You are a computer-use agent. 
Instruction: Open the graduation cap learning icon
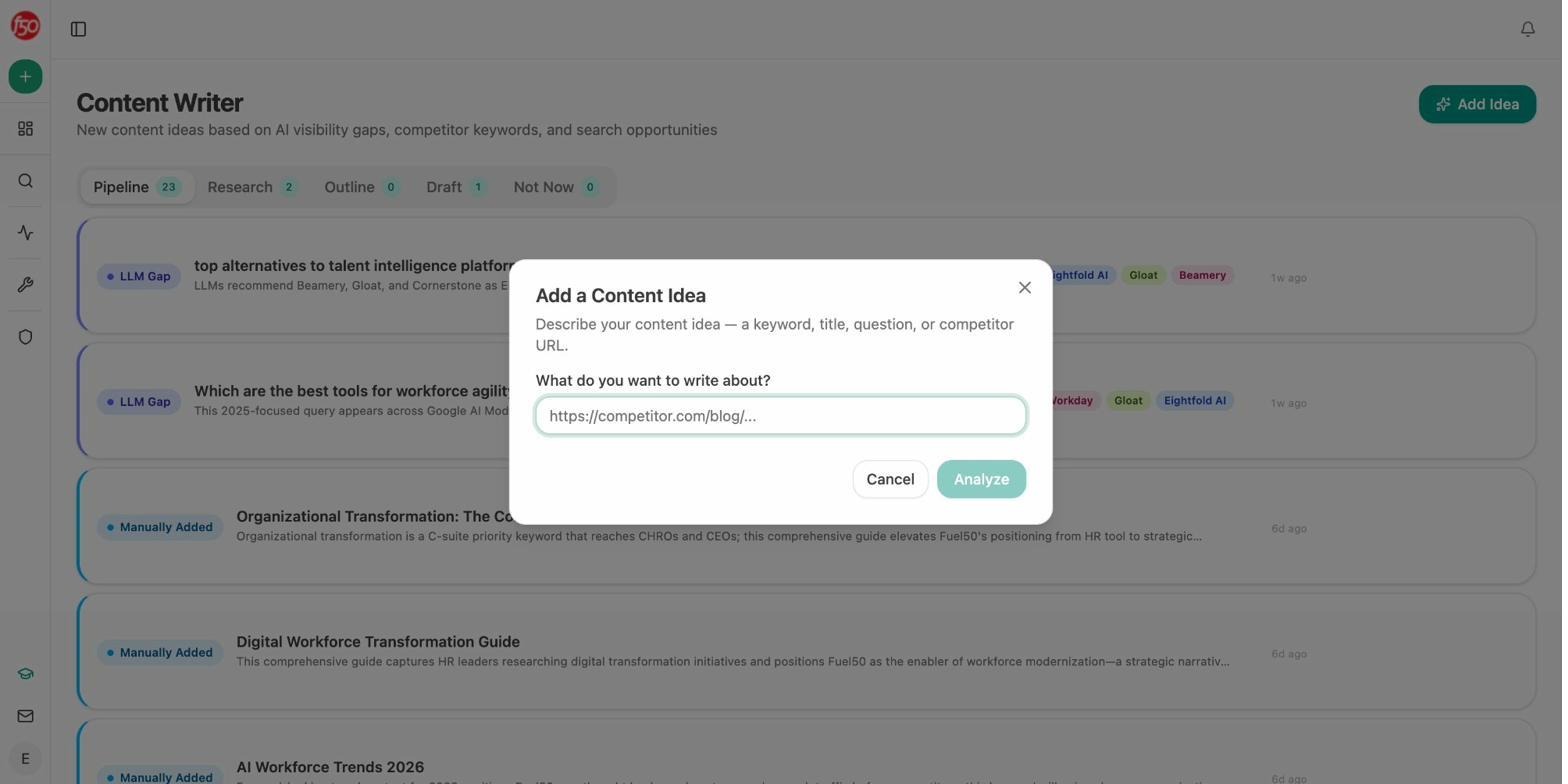pos(24,673)
